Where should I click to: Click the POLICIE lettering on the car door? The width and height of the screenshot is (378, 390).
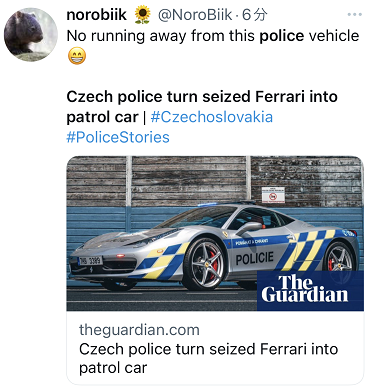point(255,259)
